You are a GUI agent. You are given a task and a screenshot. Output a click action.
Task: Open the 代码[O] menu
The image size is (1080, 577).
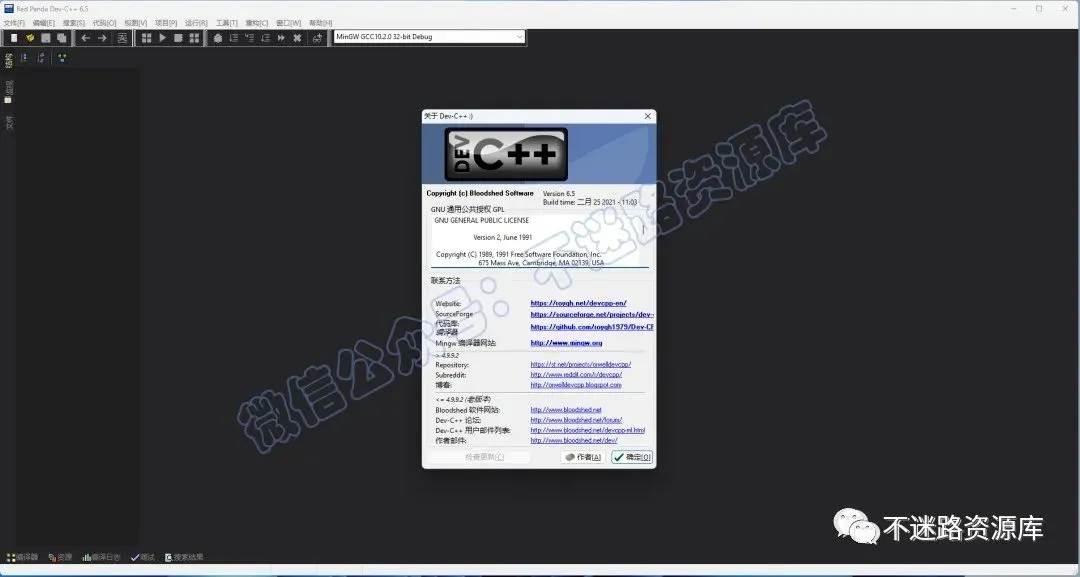(104, 23)
